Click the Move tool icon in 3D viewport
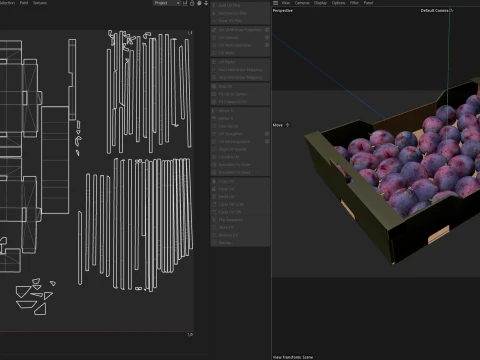The image size is (480, 360). pos(288,125)
